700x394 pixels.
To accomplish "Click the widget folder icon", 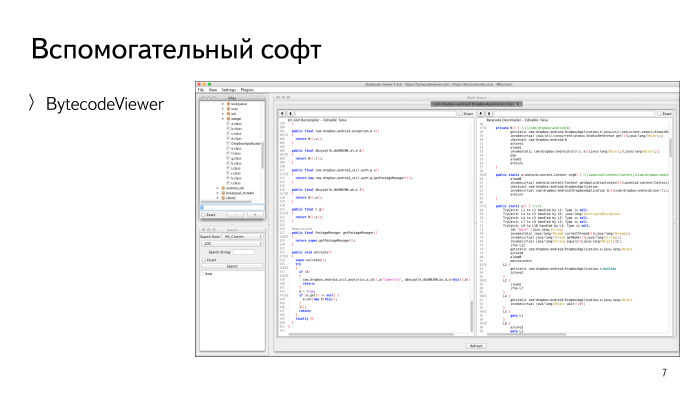I will (x=228, y=119).
